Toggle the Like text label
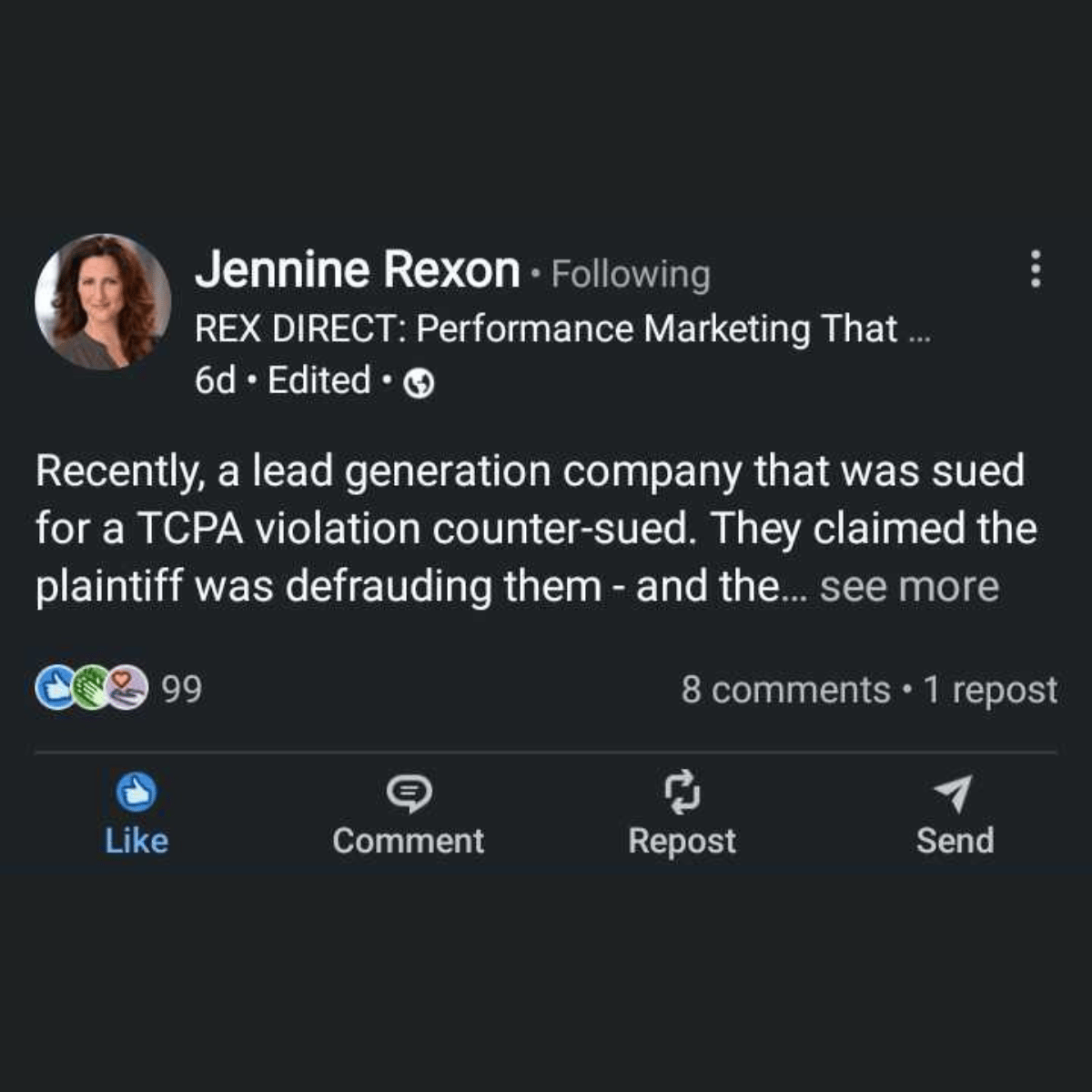The image size is (1092, 1092). click(x=136, y=841)
